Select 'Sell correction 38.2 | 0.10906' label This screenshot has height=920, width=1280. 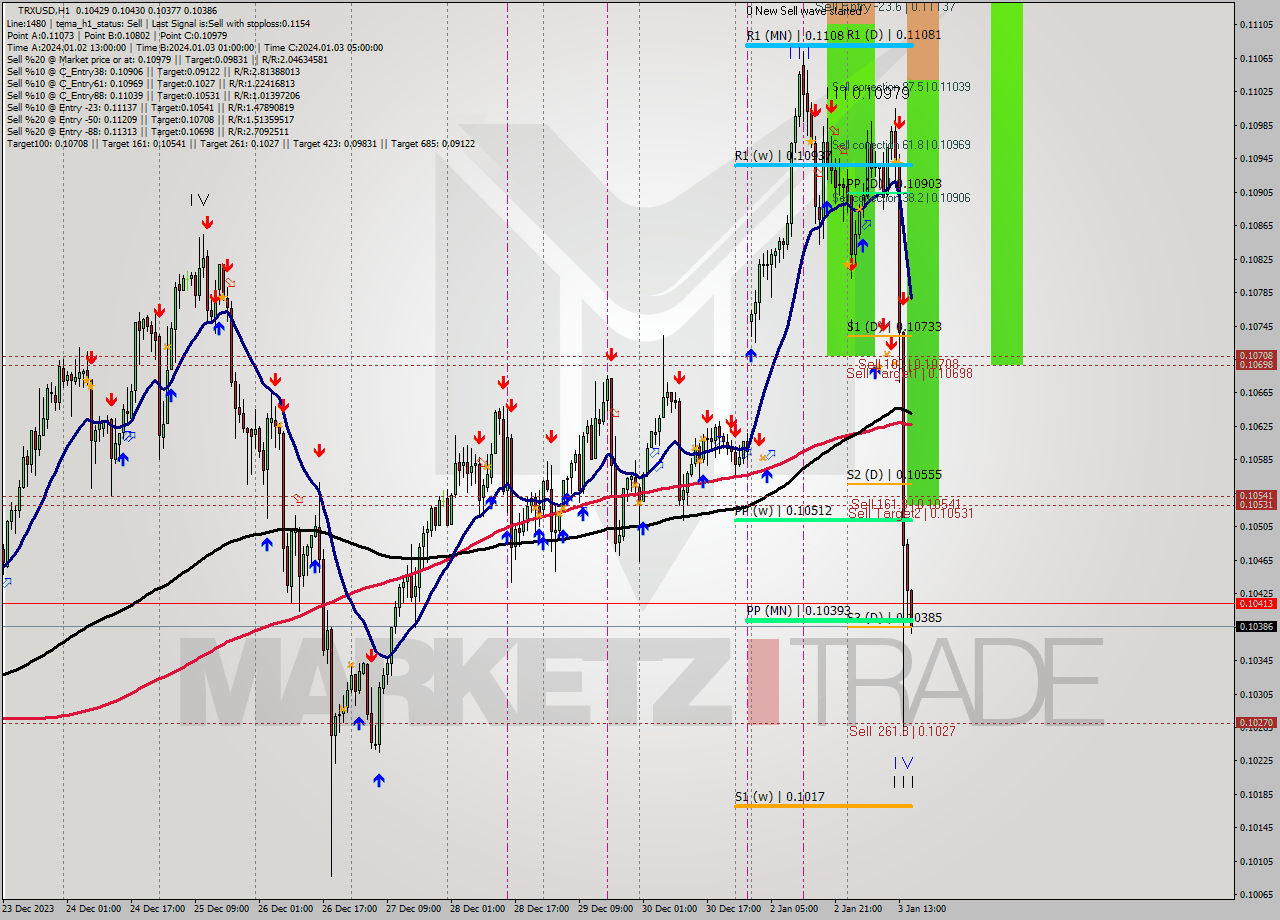click(900, 198)
